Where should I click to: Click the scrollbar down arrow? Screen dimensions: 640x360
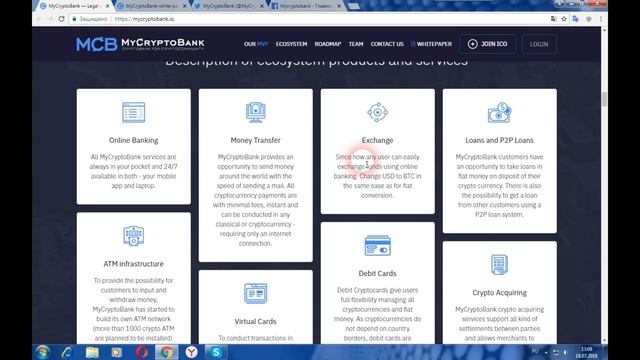pos(604,340)
